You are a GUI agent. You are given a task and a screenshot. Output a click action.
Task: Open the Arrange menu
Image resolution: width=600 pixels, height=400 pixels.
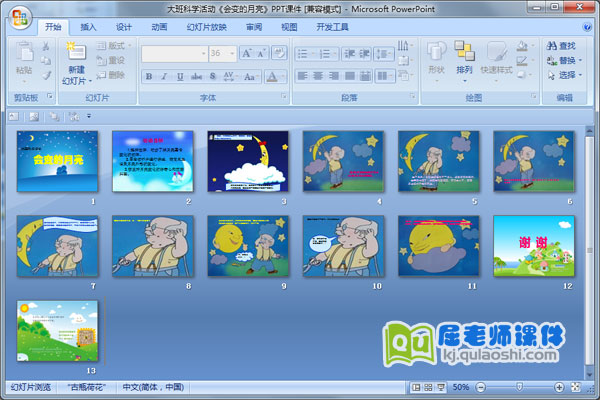click(465, 60)
